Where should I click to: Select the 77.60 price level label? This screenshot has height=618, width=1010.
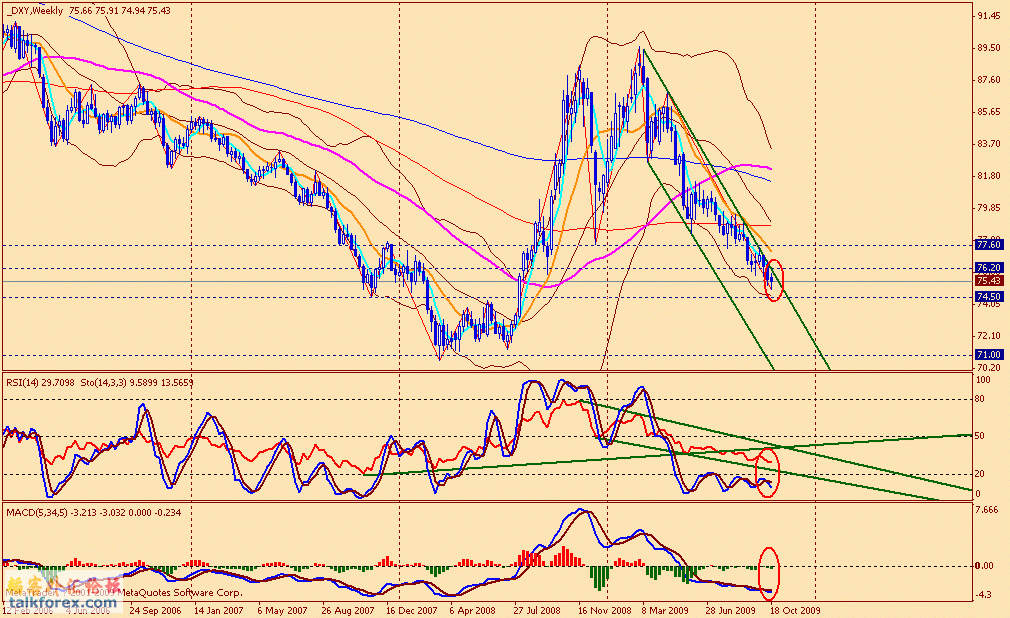[x=988, y=245]
